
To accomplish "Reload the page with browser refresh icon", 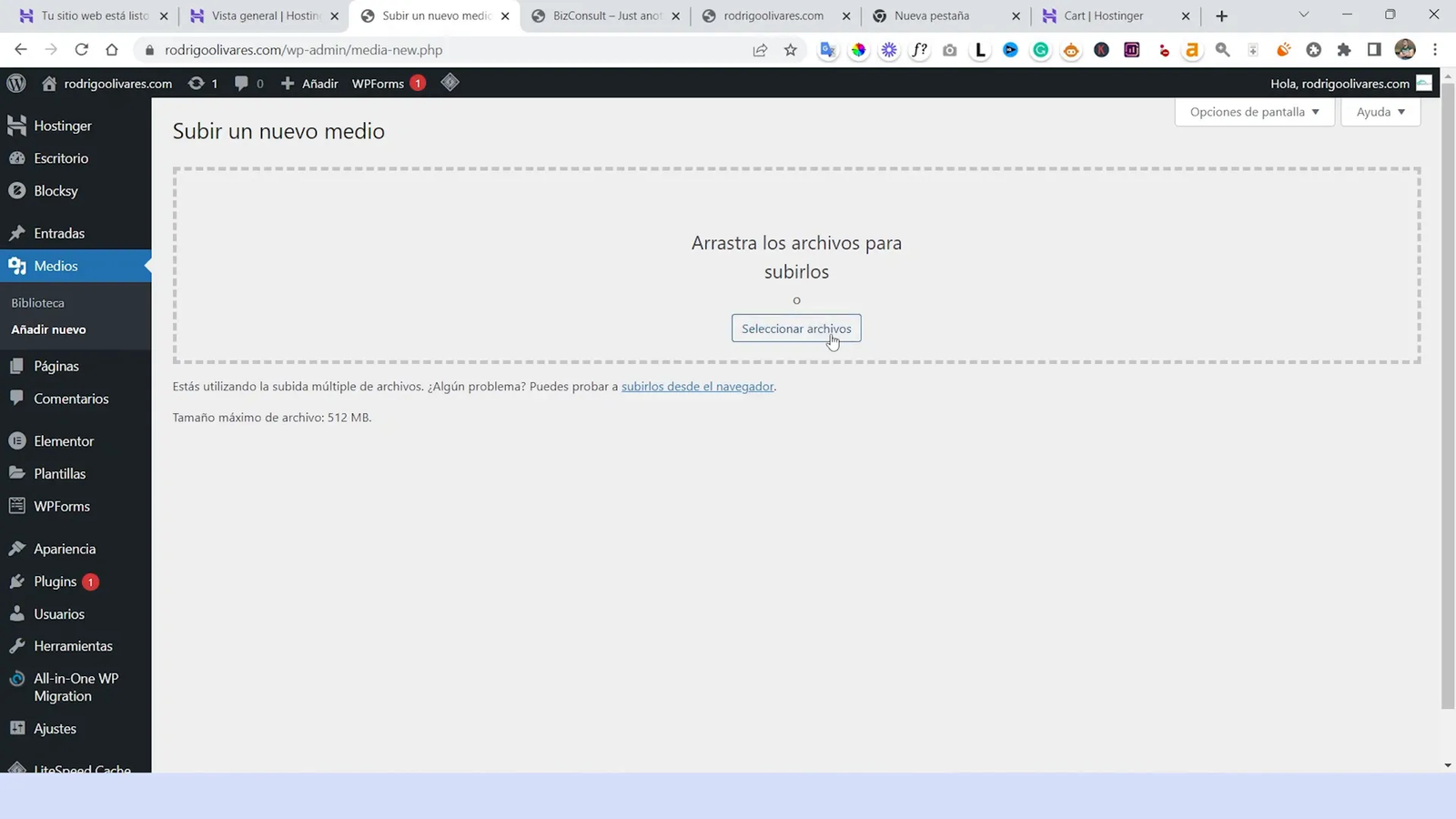I will pos(81,50).
